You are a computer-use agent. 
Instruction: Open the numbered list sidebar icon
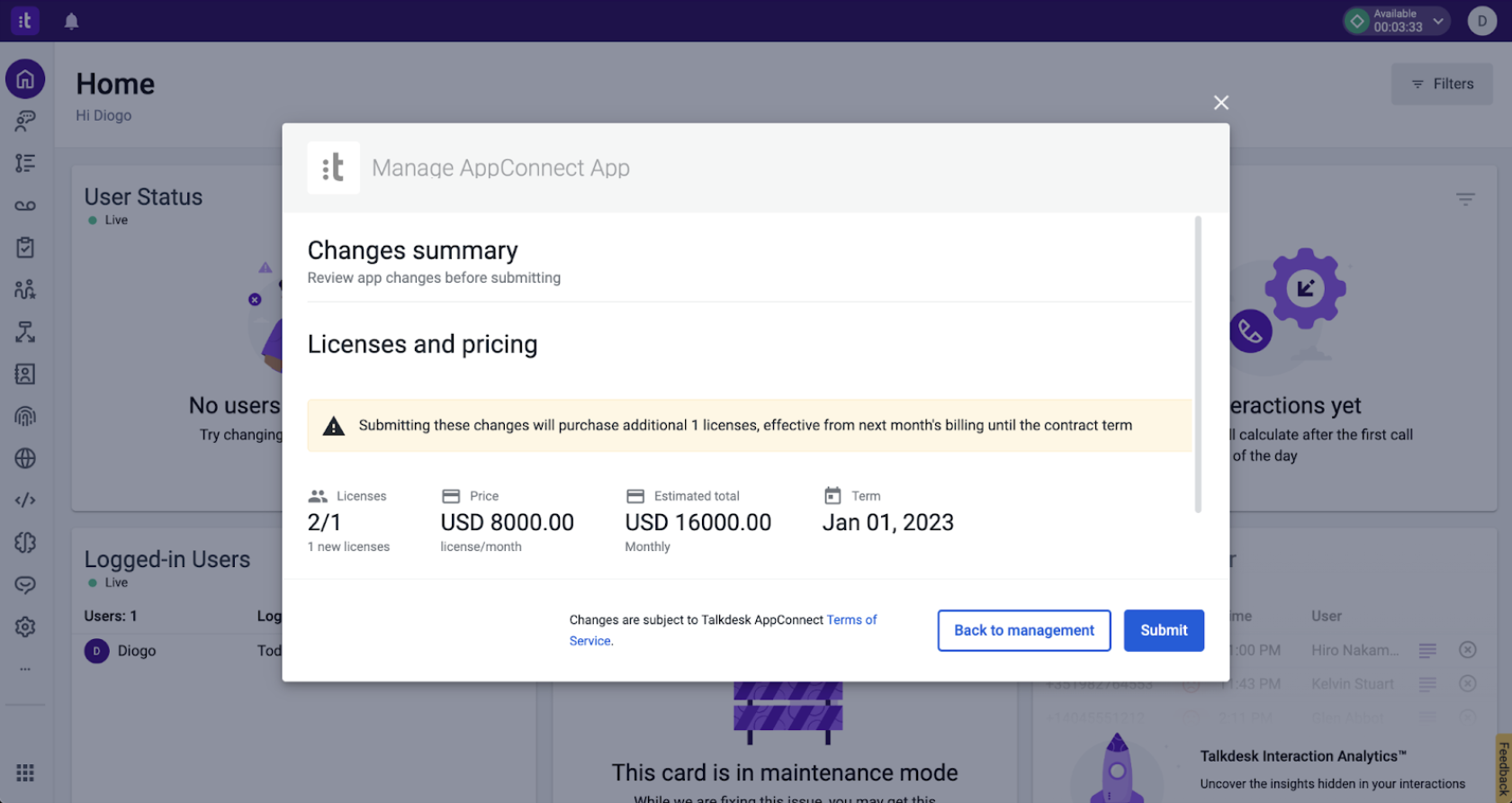point(25,163)
